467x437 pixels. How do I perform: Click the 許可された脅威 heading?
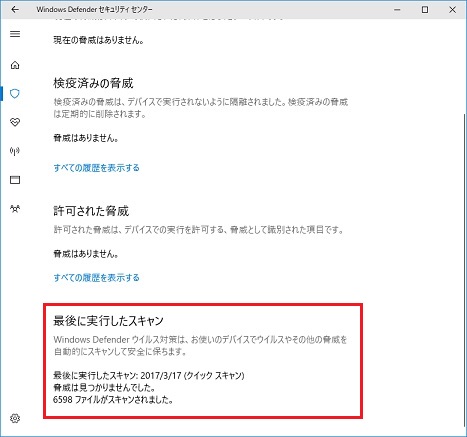click(91, 211)
